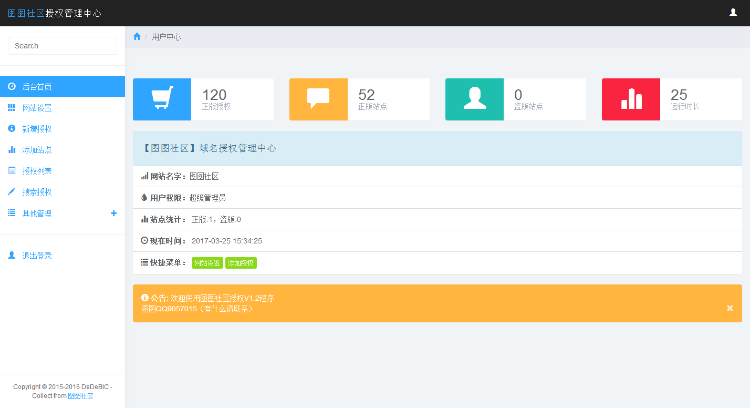This screenshot has height=408, width=750.
Task: Click the red bar chart tile icon
Action: pos(630,98)
